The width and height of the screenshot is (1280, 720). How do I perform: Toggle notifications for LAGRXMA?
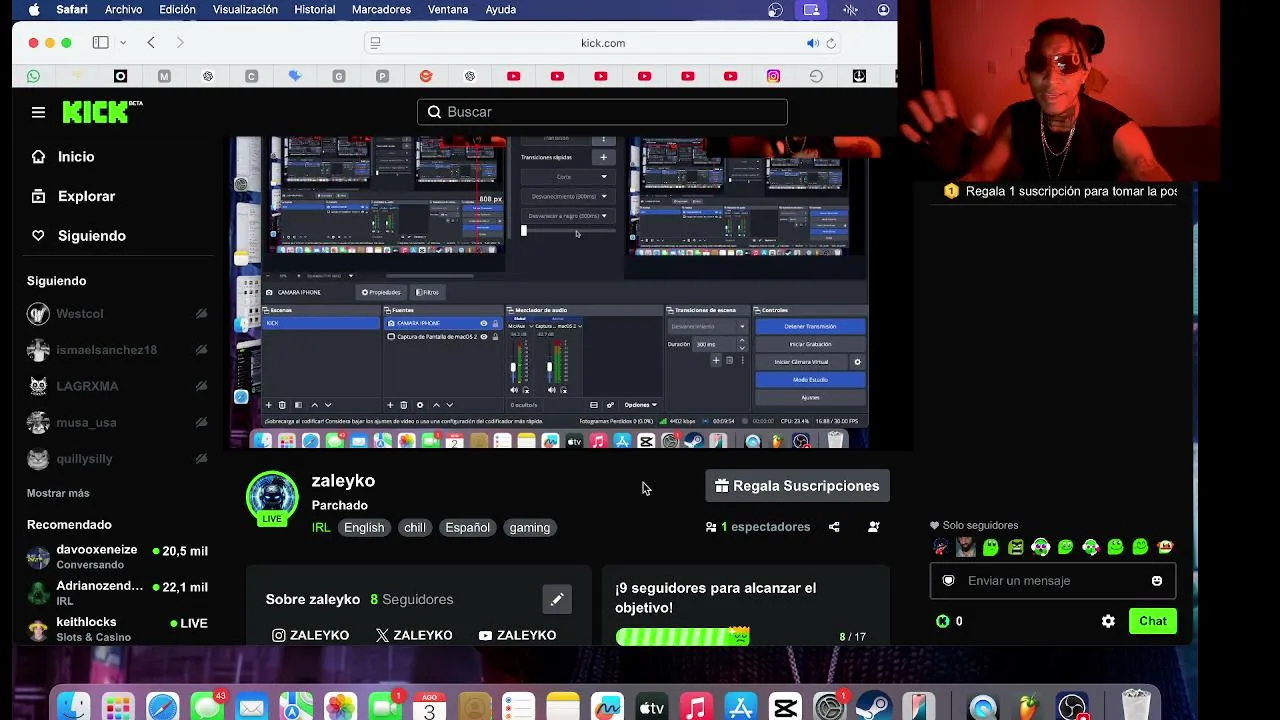(201, 386)
